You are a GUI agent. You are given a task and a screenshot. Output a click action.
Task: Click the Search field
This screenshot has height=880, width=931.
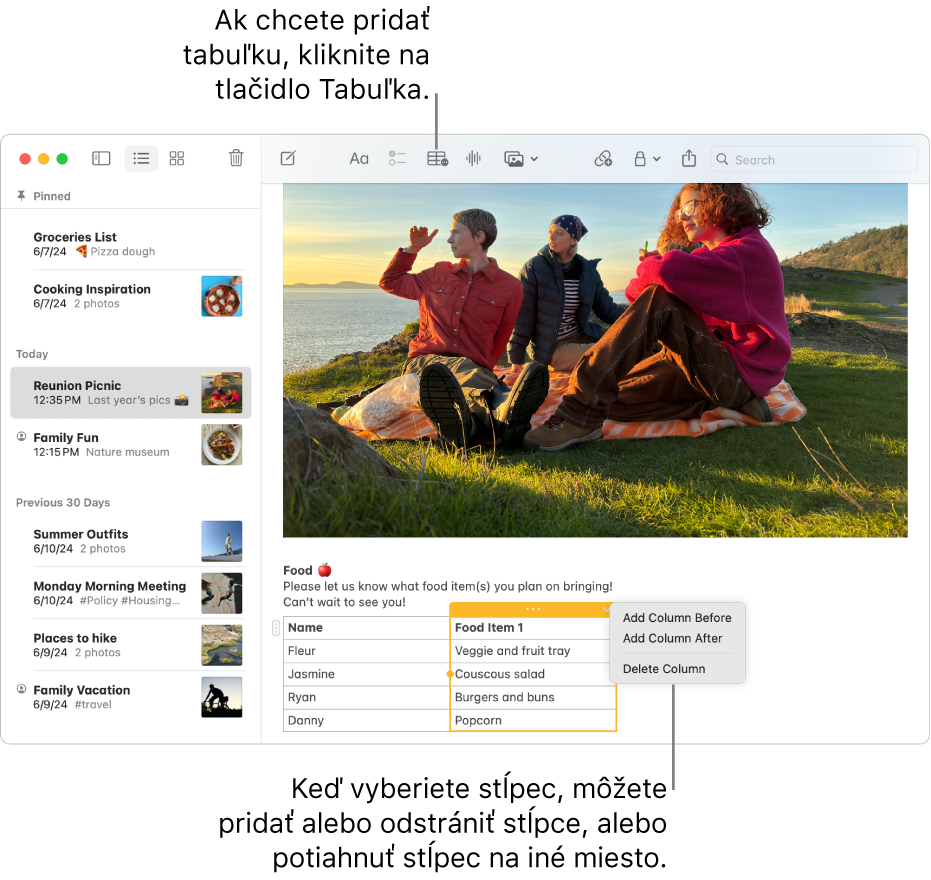[813, 159]
